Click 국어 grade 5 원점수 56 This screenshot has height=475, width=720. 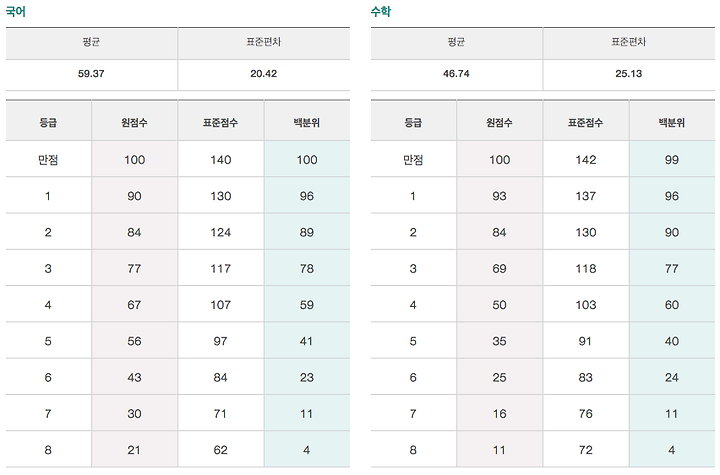point(134,341)
